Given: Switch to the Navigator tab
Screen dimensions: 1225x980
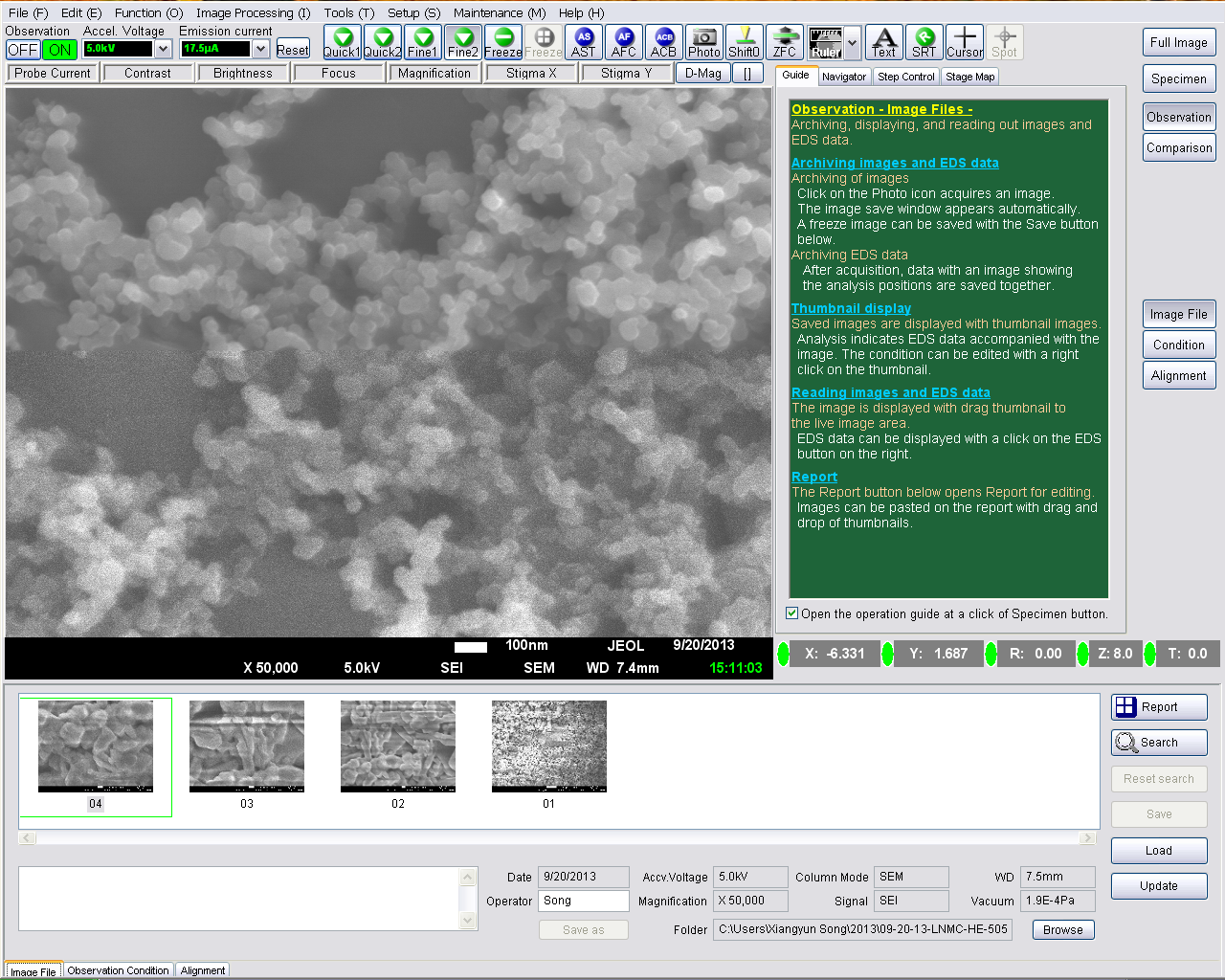Looking at the screenshot, I should [x=843, y=77].
